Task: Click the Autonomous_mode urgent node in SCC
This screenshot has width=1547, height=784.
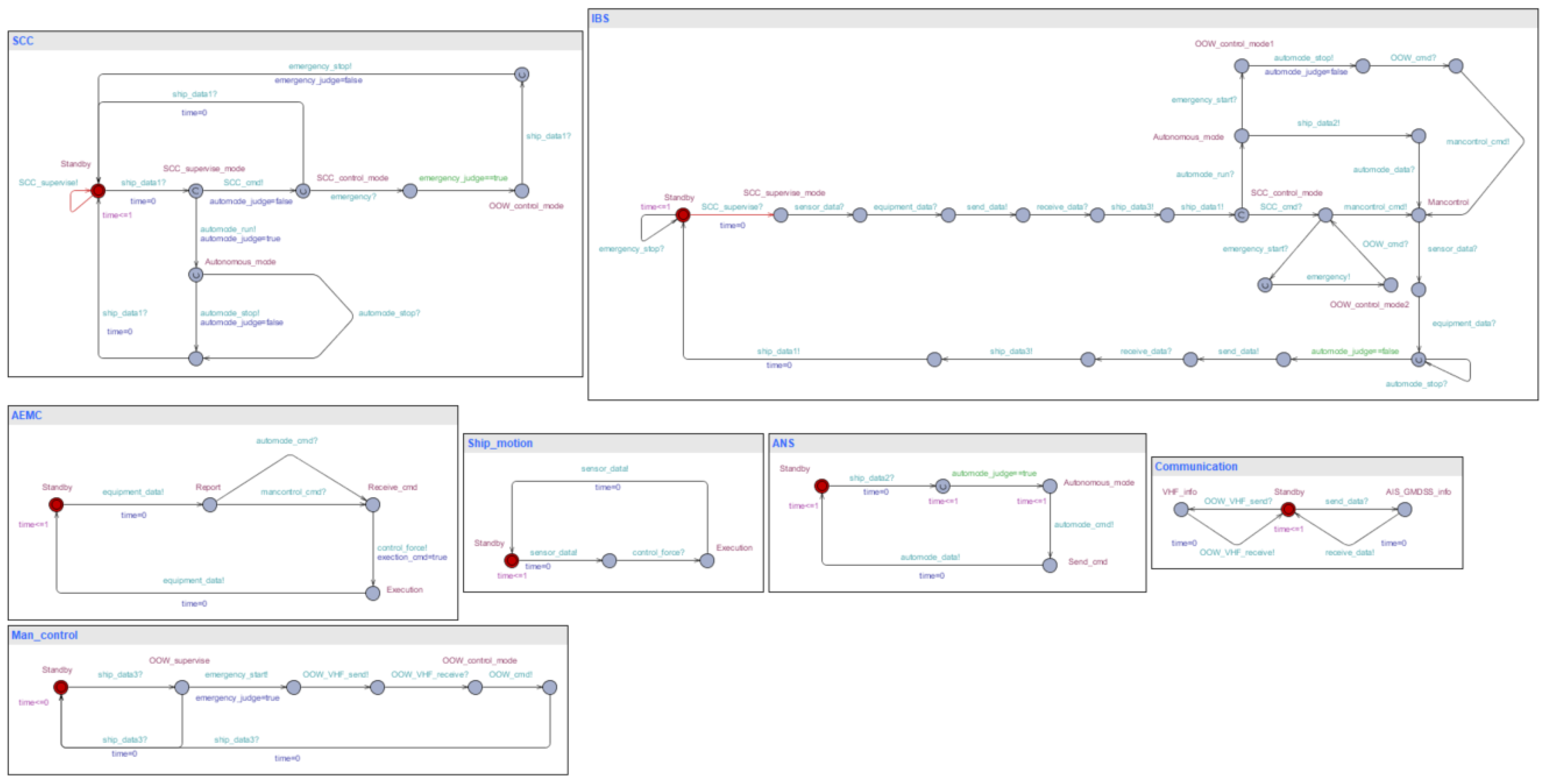Action: click(196, 275)
